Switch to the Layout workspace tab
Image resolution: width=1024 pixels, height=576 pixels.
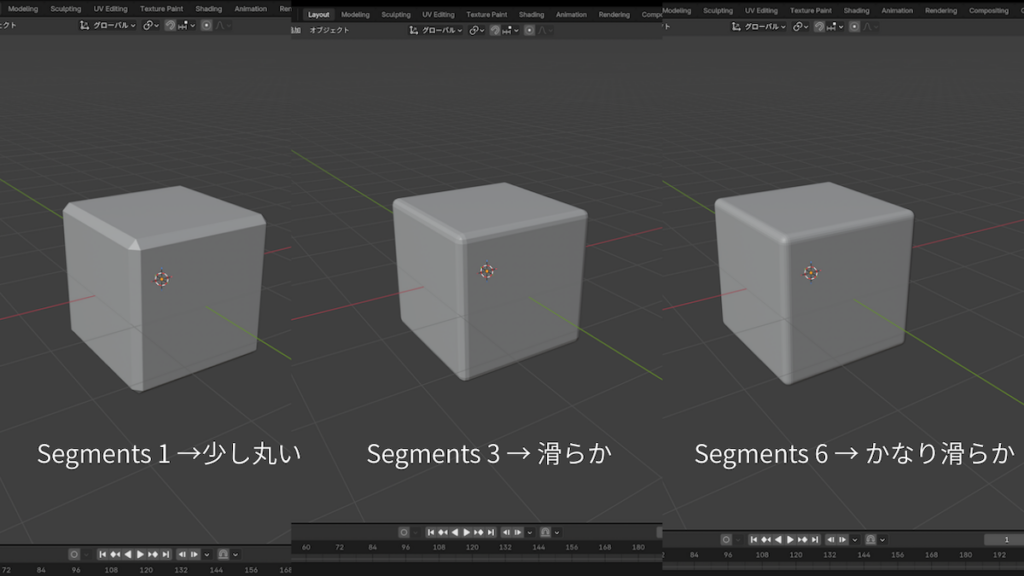318,15
